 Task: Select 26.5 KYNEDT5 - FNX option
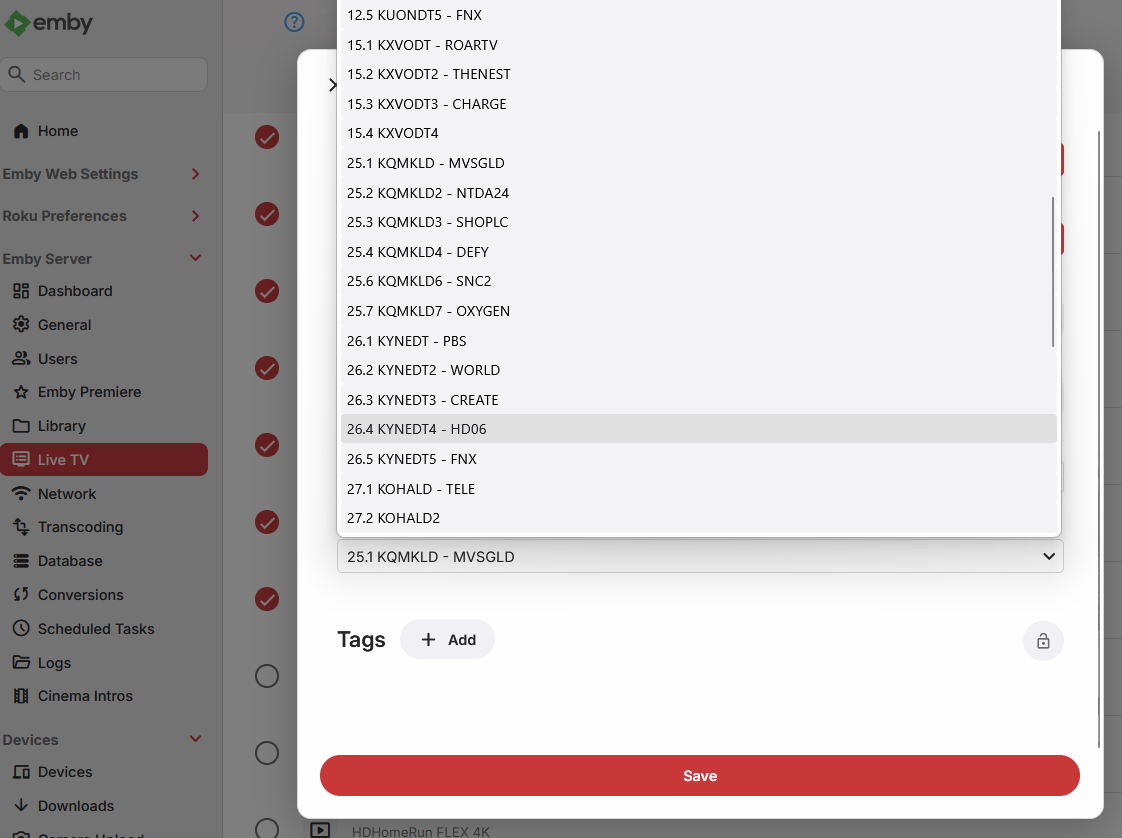(698, 459)
